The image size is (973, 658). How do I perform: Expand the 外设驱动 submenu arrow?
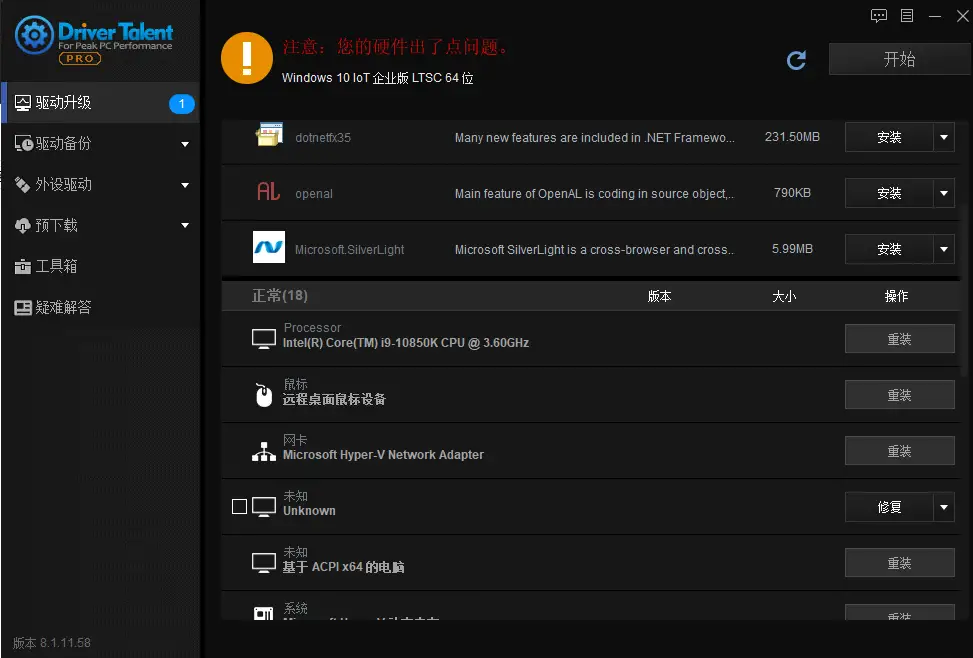coord(185,185)
